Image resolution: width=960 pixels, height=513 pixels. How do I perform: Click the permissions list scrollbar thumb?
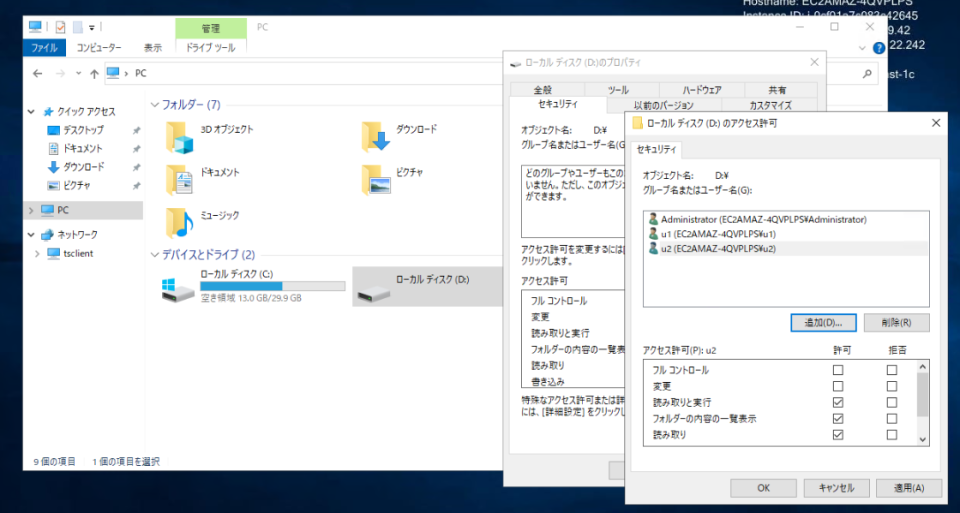click(x=923, y=395)
